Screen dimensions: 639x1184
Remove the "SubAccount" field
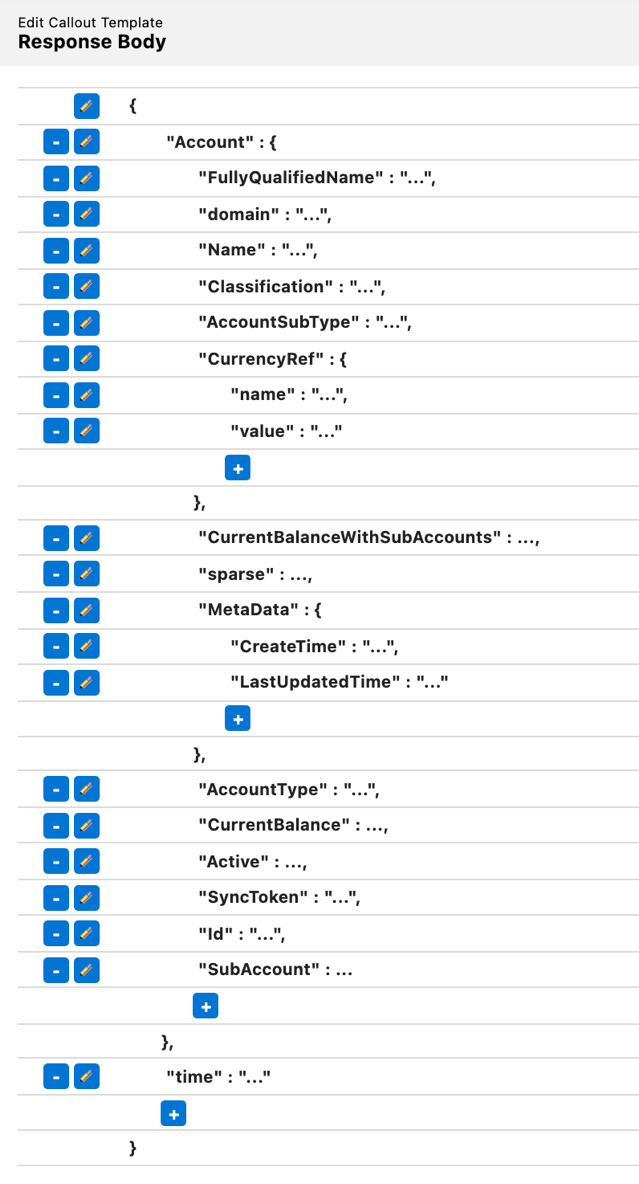coord(56,969)
